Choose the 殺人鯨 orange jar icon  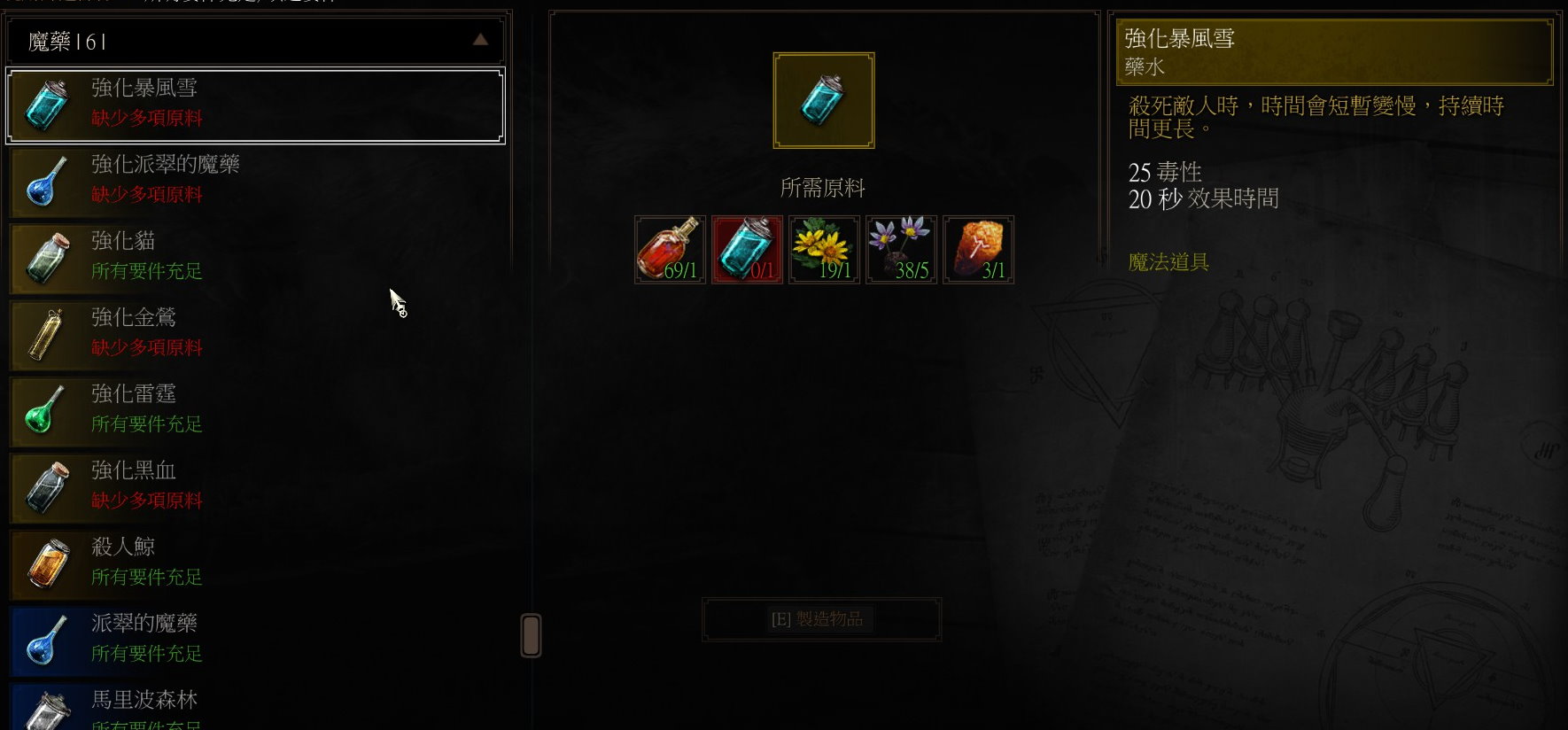[47, 563]
